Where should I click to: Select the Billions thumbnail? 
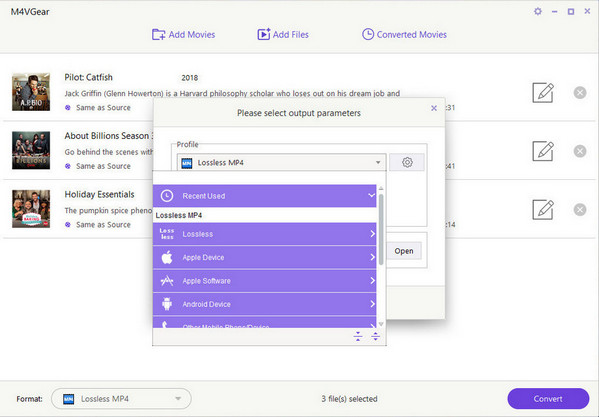(x=31, y=150)
